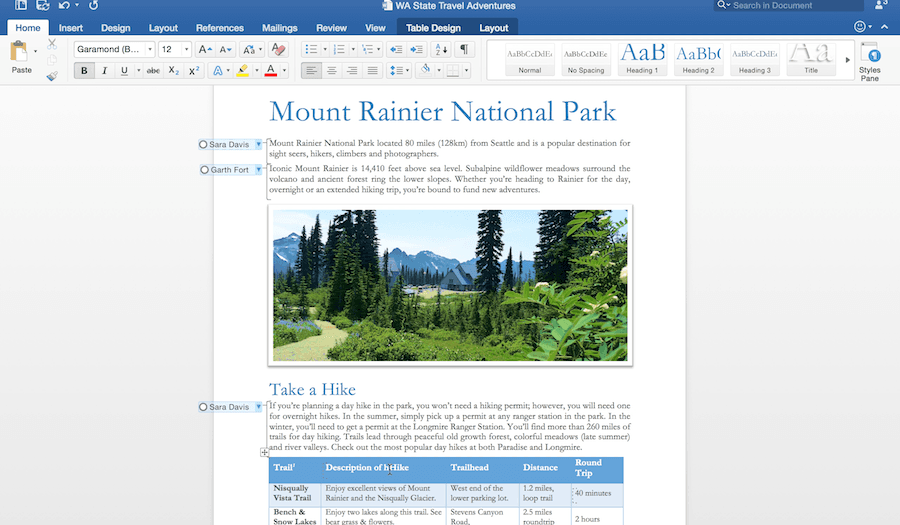
Task: Apply the Title style
Action: (x=811, y=59)
